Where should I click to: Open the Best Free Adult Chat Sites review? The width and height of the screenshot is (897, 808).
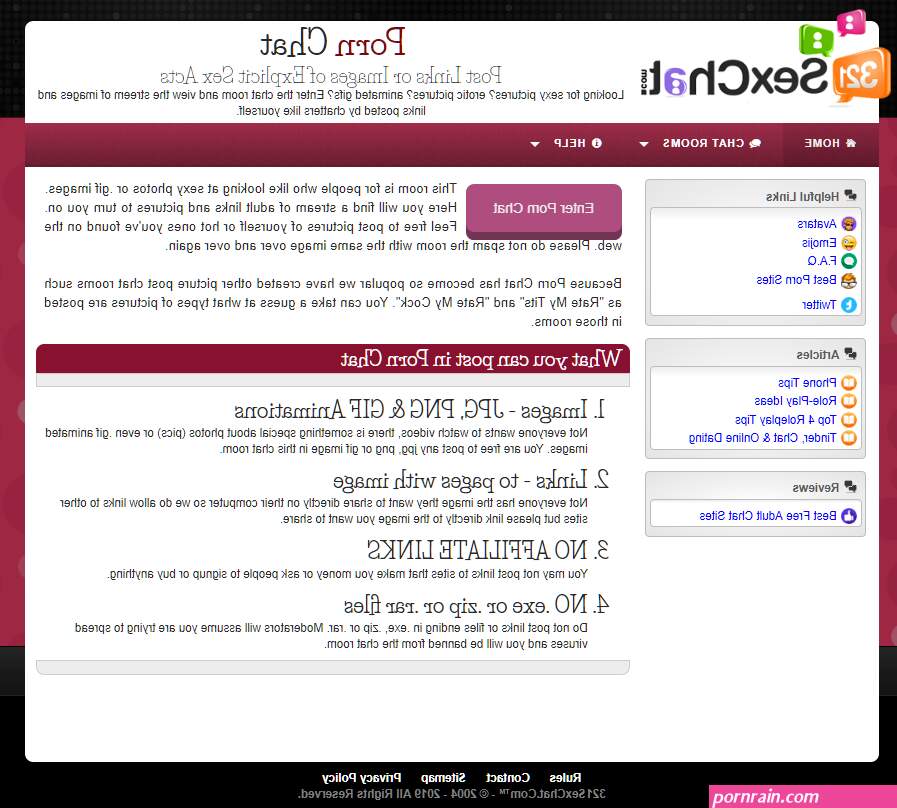click(768, 516)
